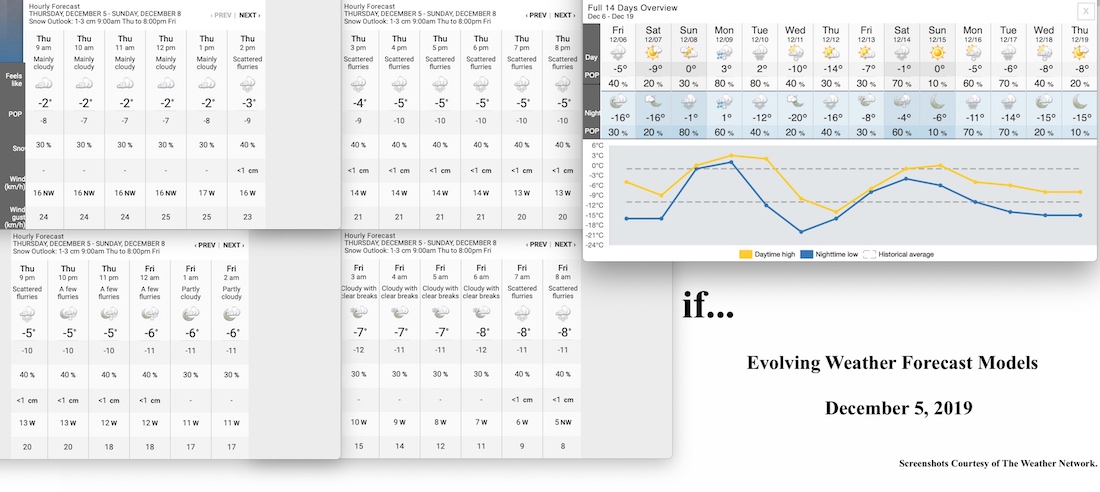Close the Full 14 Days Overview panel

click(1084, 11)
